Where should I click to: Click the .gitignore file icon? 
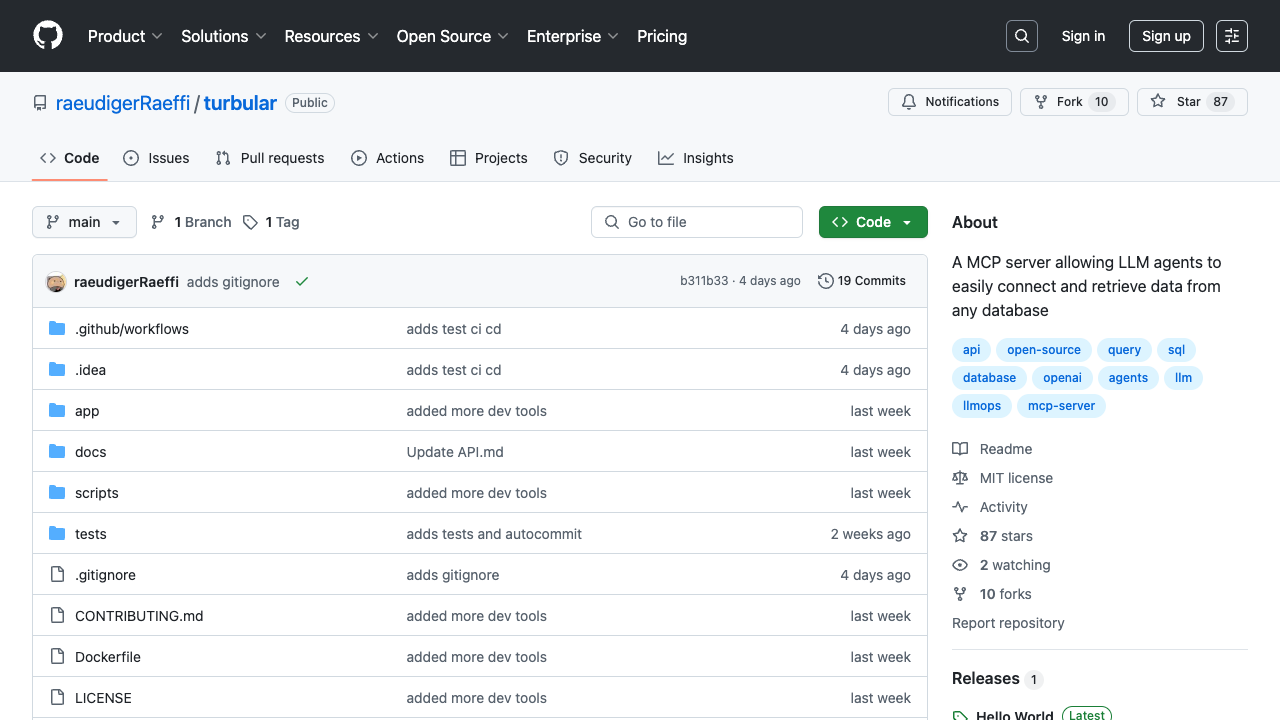coord(57,575)
